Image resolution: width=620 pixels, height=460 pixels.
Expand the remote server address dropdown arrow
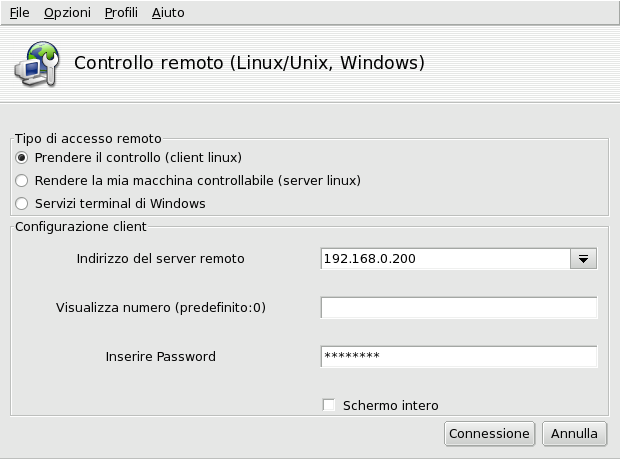(x=583, y=259)
